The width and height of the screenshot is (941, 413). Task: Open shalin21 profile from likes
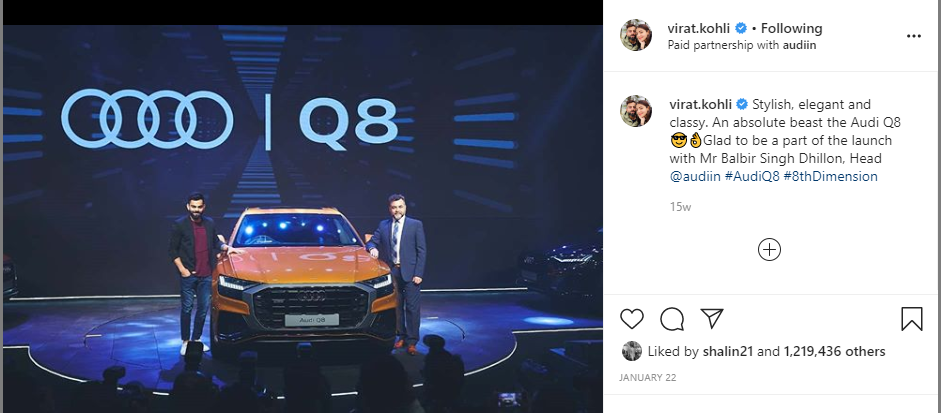[727, 351]
